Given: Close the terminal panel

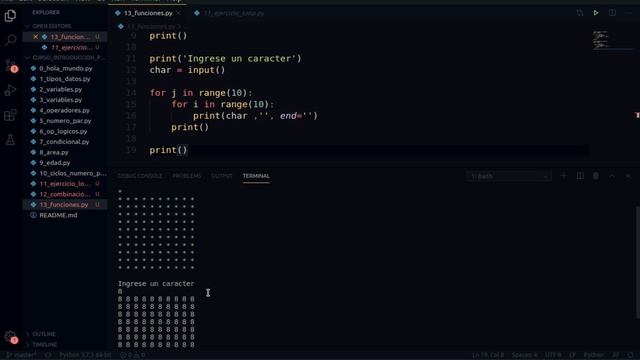Looking at the screenshot, I should [628, 176].
